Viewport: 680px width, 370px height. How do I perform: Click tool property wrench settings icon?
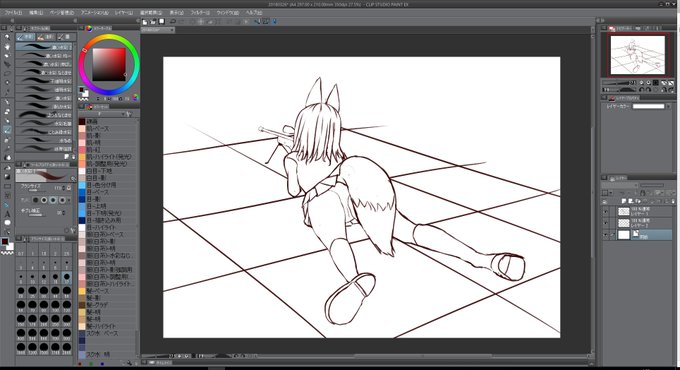[x=72, y=231]
